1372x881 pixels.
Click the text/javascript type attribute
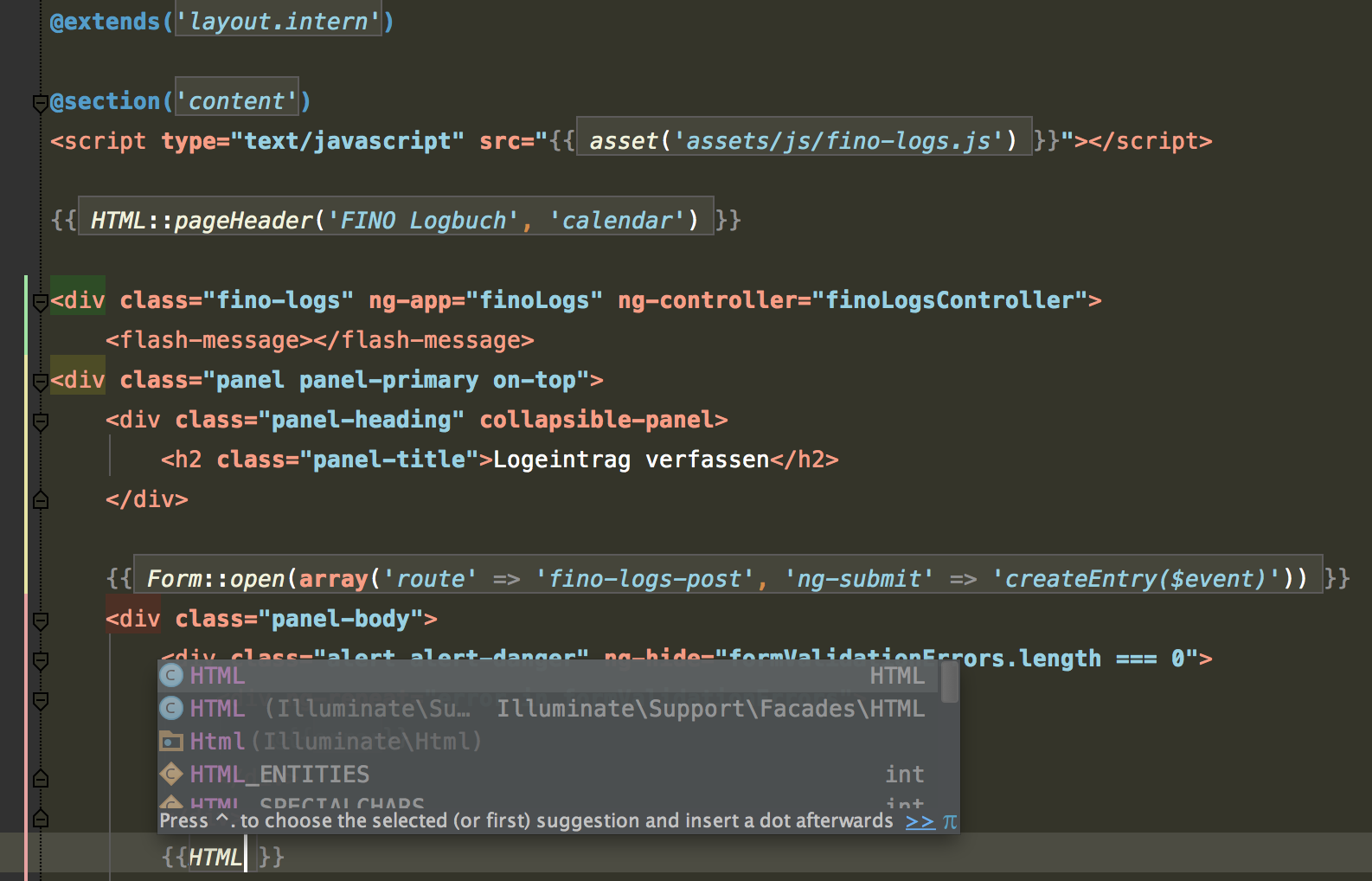313,141
